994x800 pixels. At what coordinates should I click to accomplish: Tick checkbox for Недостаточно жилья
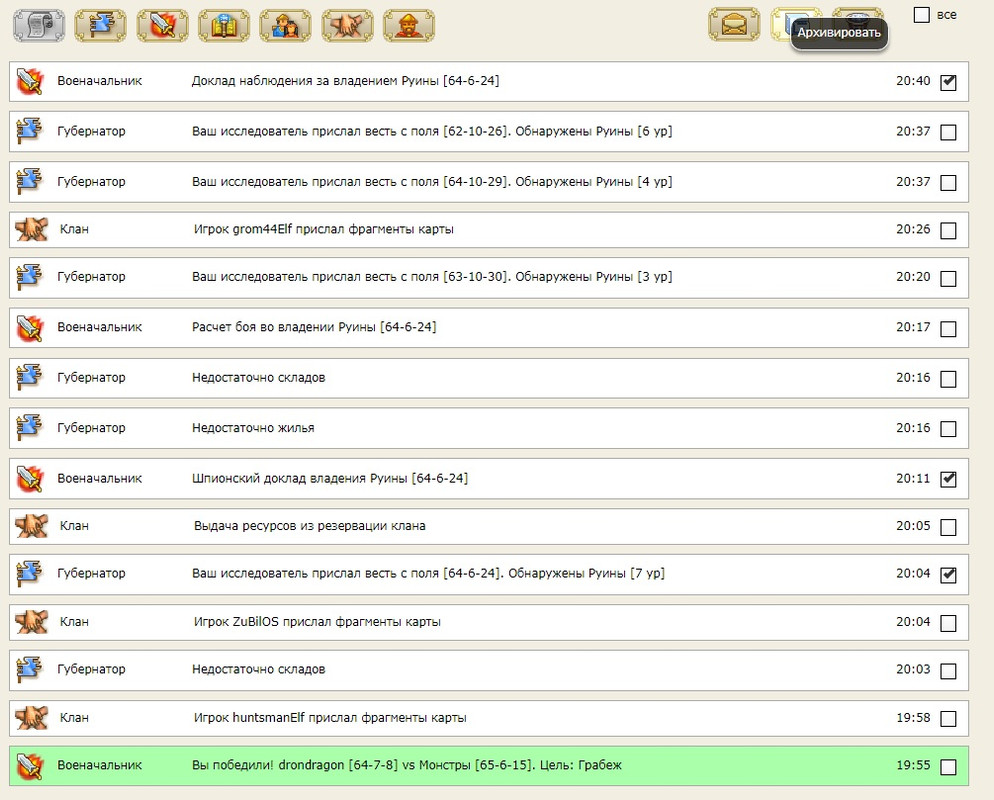tap(948, 429)
